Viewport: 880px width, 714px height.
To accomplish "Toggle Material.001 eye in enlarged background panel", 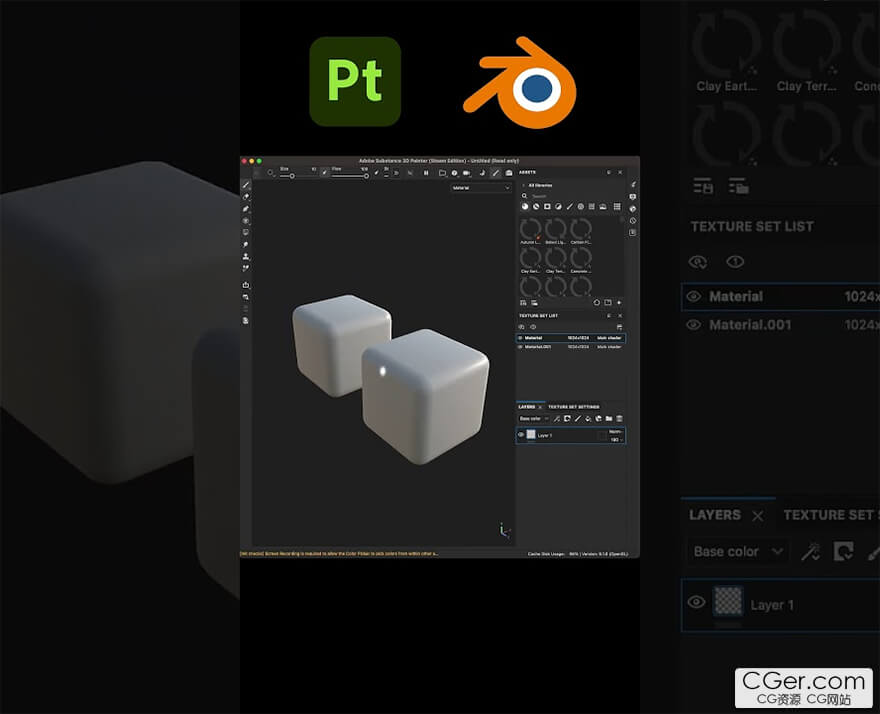I will coord(694,324).
